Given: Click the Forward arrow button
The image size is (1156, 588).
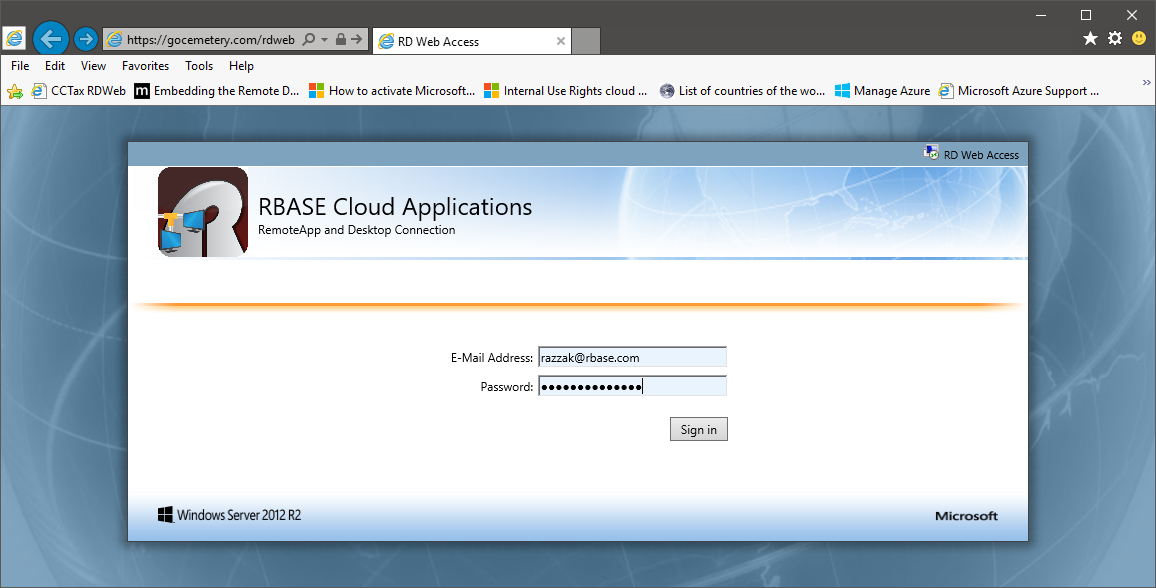Looking at the screenshot, I should coord(86,39).
